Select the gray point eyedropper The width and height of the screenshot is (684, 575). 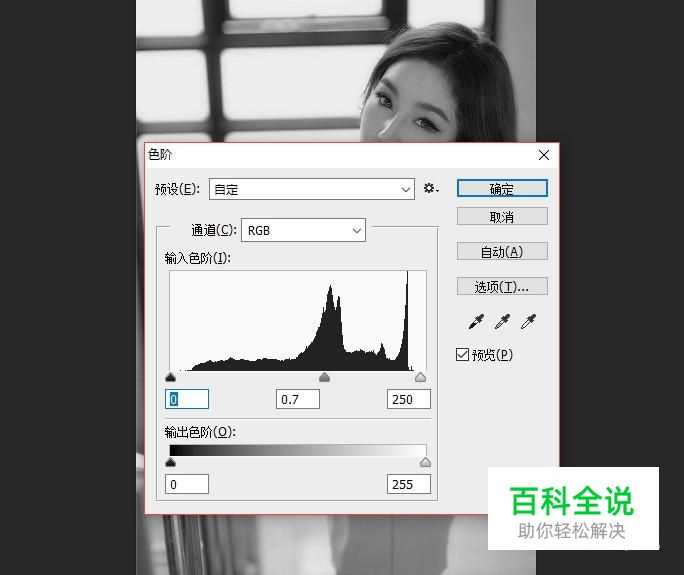pyautogui.click(x=502, y=322)
